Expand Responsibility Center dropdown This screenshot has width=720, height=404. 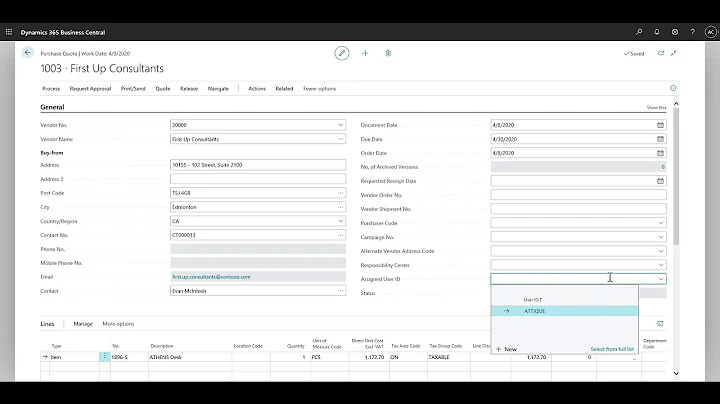click(661, 265)
